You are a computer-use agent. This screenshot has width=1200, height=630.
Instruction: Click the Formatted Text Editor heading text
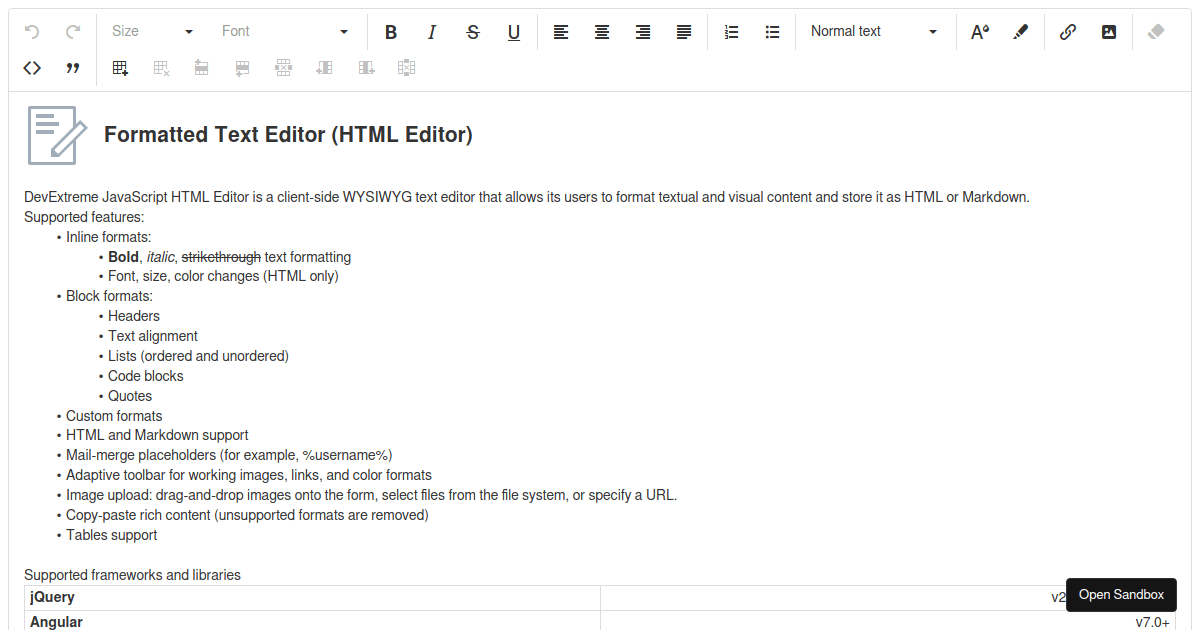click(288, 135)
